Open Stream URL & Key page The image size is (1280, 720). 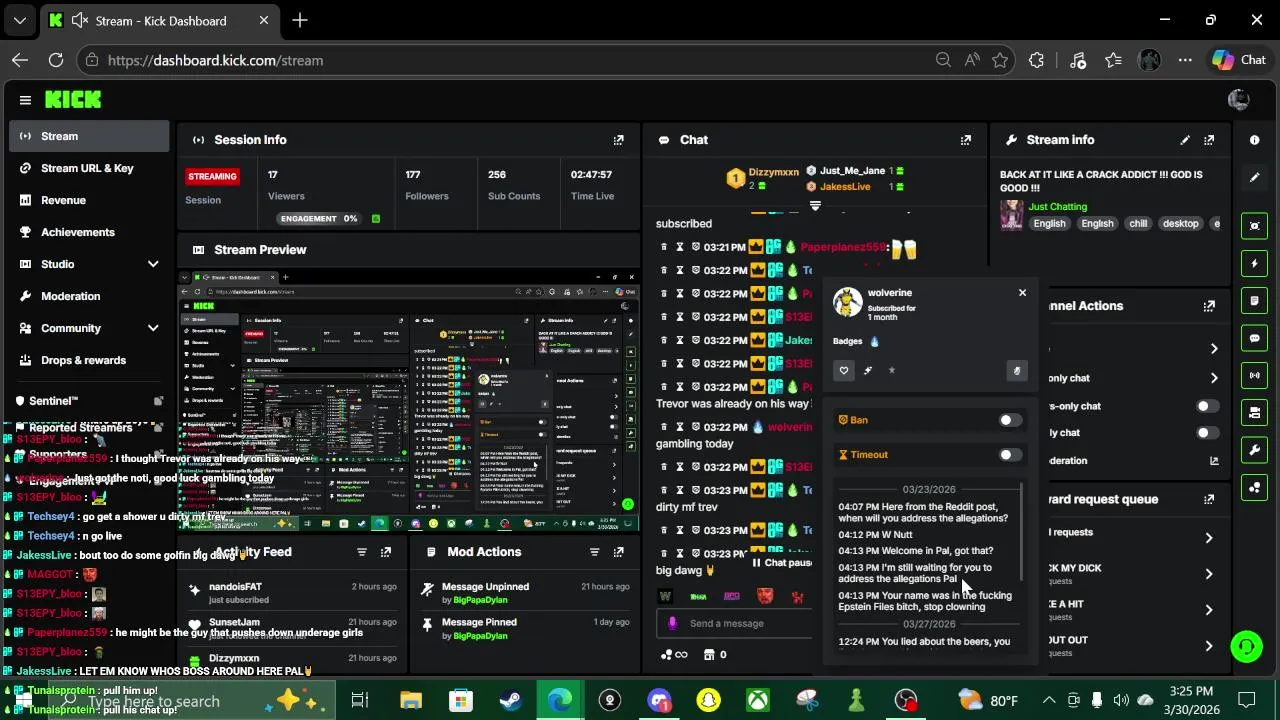(x=89, y=168)
